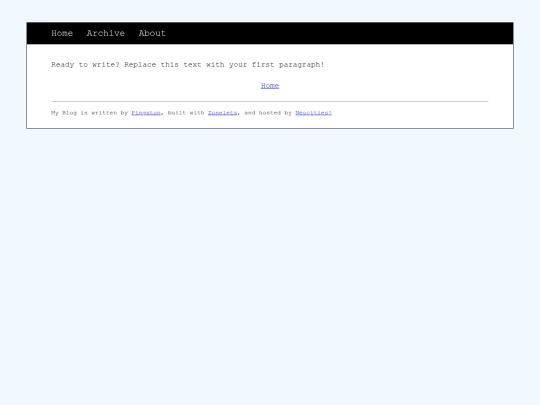Image resolution: width=540 pixels, height=405 pixels.
Task: Follow the centered blue Home link
Action: click(x=270, y=86)
